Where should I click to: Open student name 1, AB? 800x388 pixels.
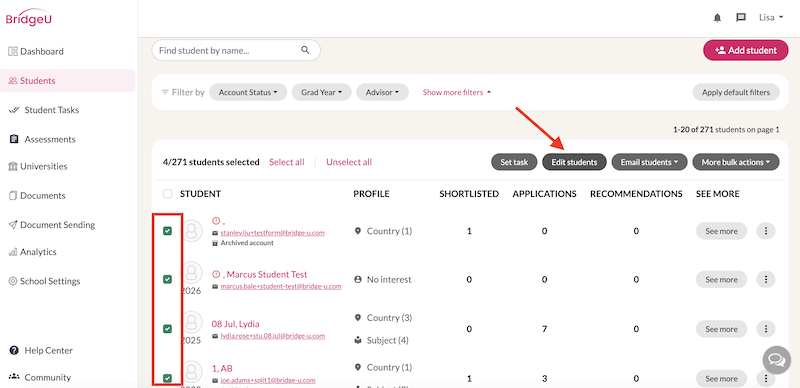coord(222,368)
